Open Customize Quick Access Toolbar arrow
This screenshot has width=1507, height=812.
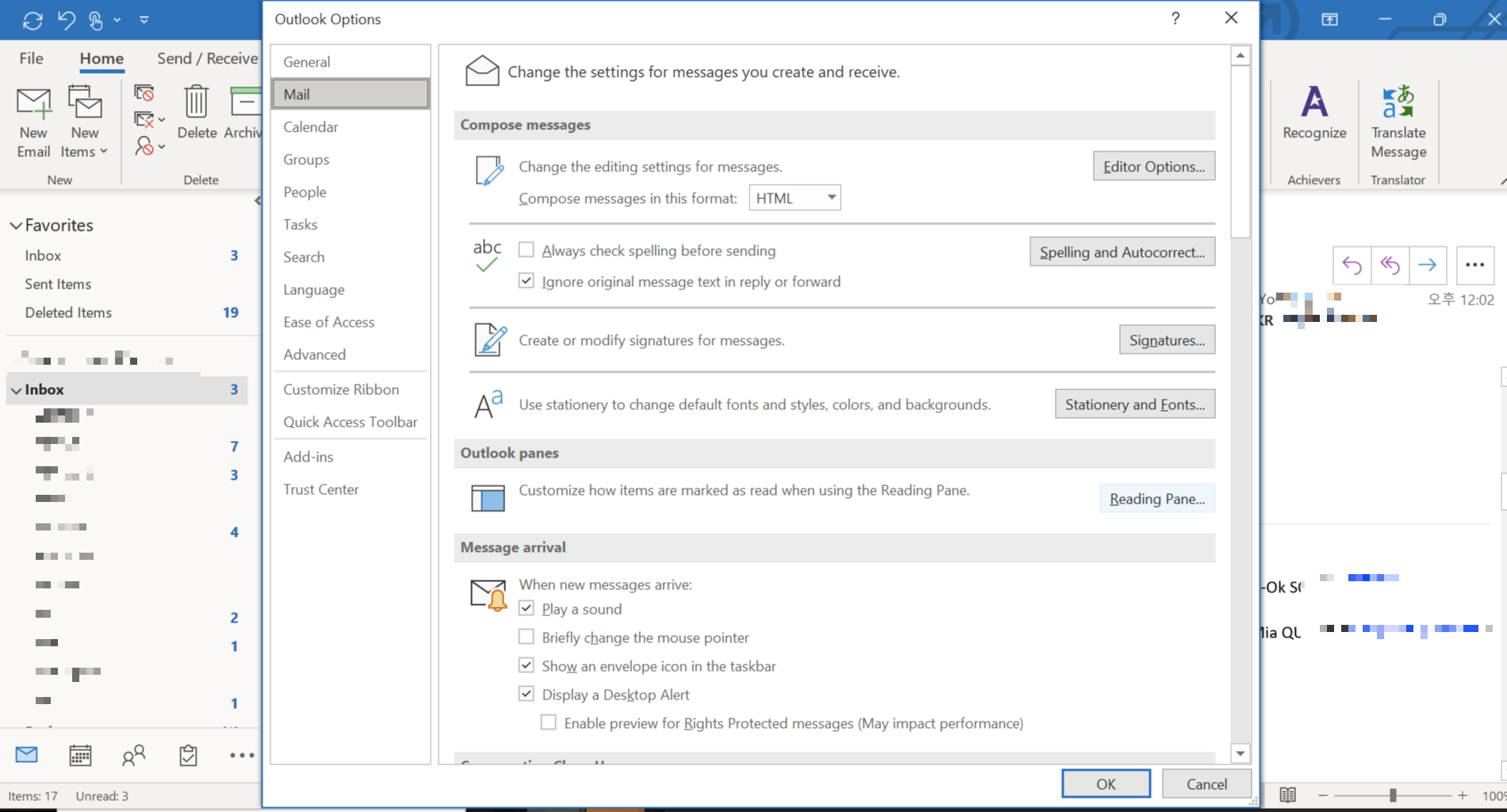tap(144, 20)
